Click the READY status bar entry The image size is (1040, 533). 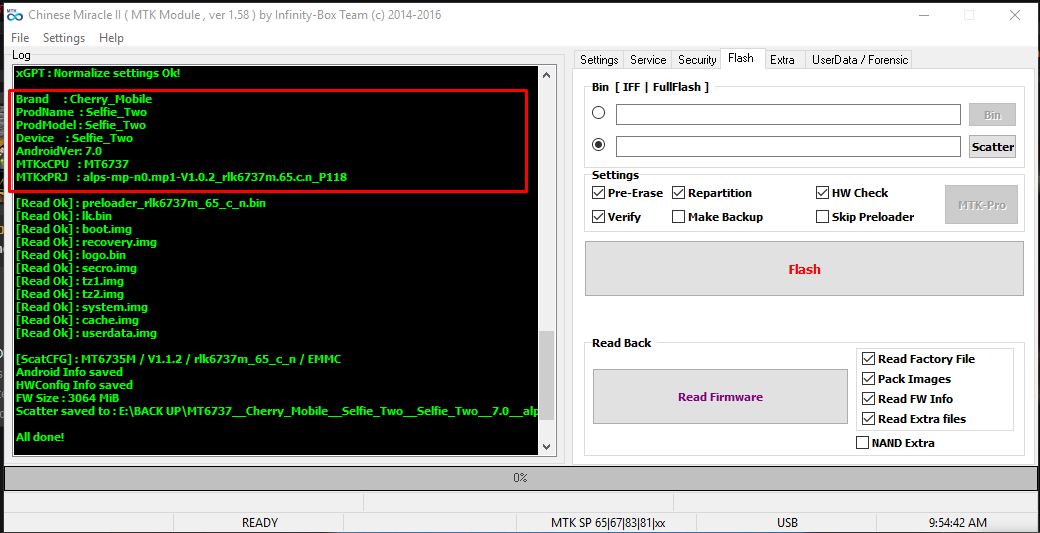click(x=259, y=522)
